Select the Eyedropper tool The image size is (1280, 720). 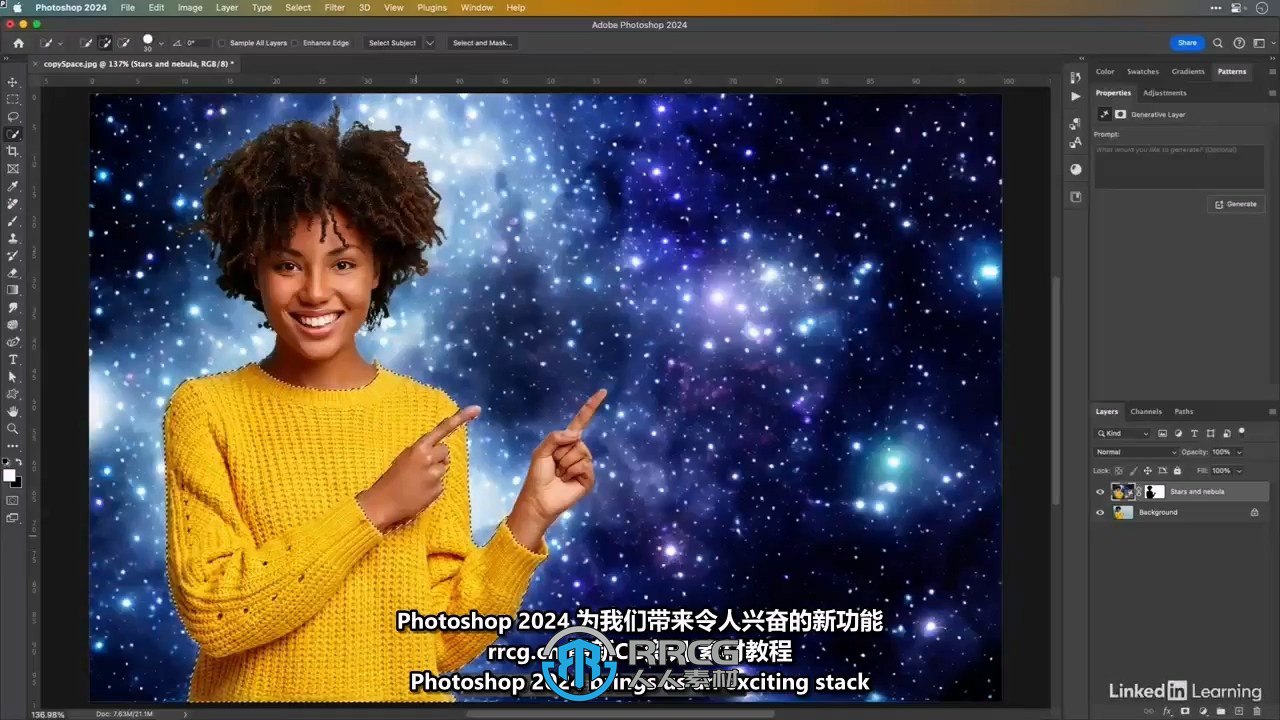tap(13, 186)
